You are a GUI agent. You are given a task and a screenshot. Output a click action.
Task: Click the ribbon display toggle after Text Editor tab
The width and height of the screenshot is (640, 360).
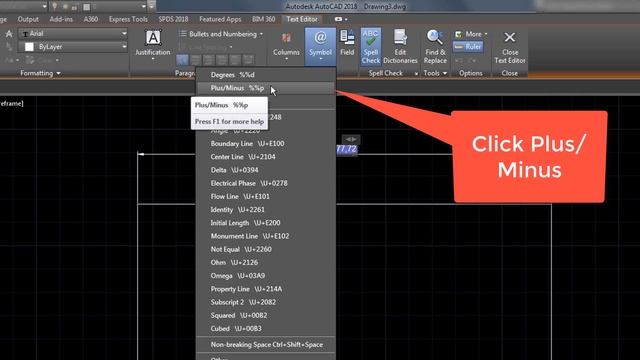pos(340,19)
